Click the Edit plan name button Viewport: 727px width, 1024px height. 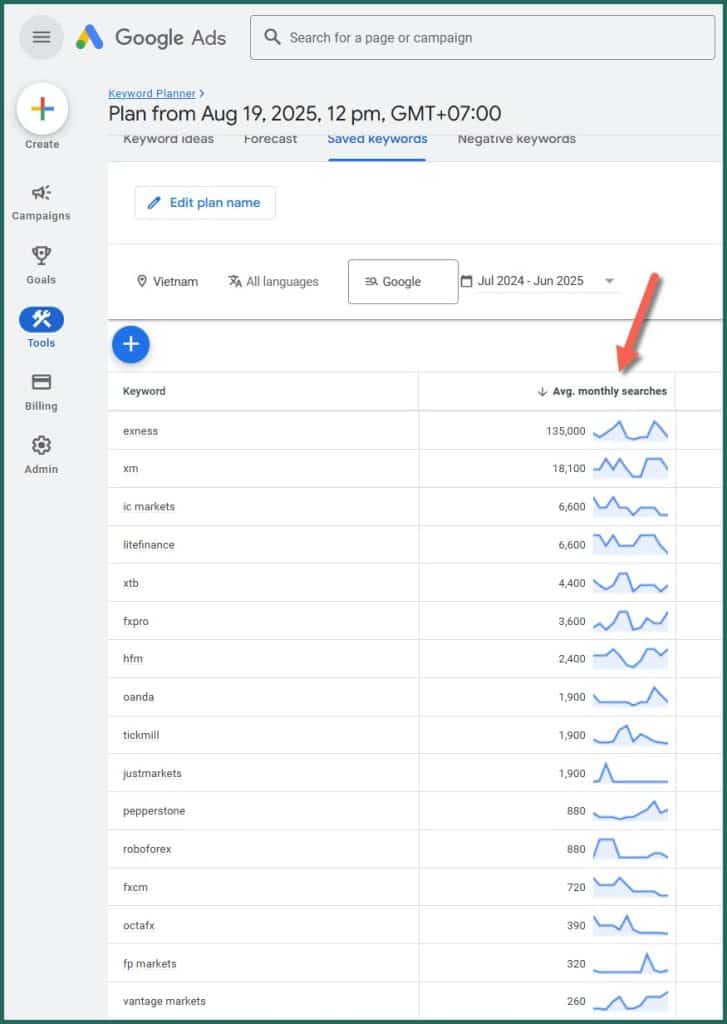click(205, 203)
